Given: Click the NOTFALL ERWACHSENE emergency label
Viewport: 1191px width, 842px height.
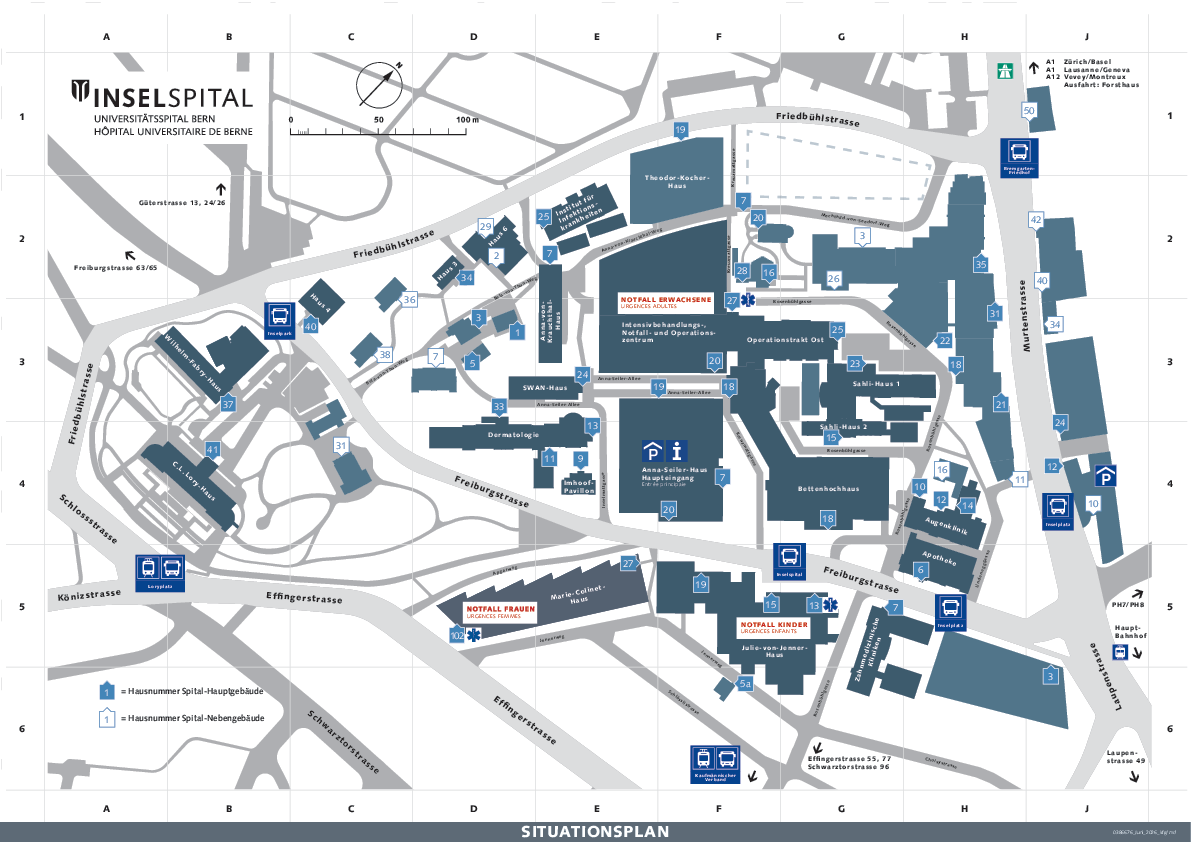Looking at the screenshot, I should 666,302.
